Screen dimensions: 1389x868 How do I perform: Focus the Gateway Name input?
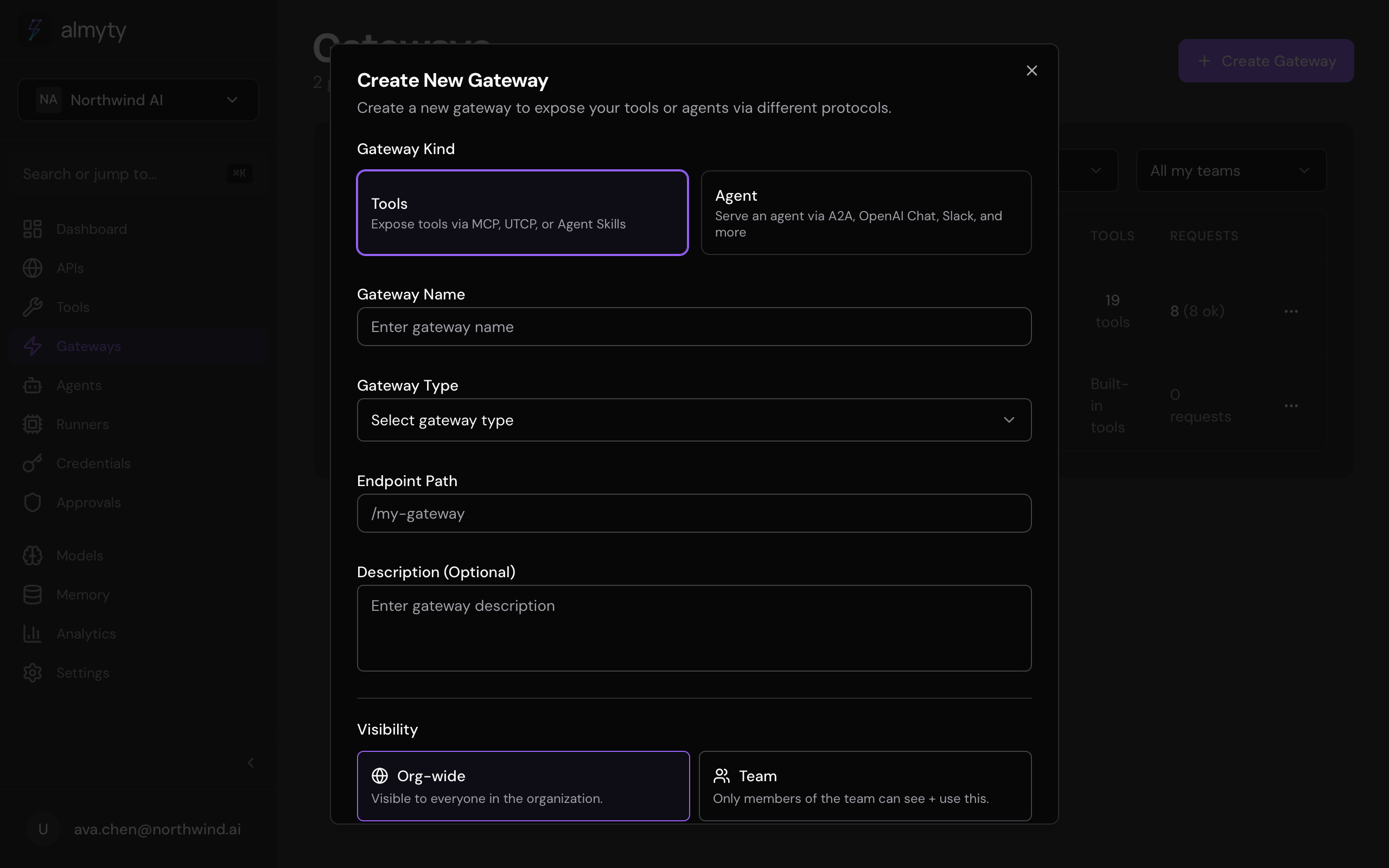click(694, 327)
